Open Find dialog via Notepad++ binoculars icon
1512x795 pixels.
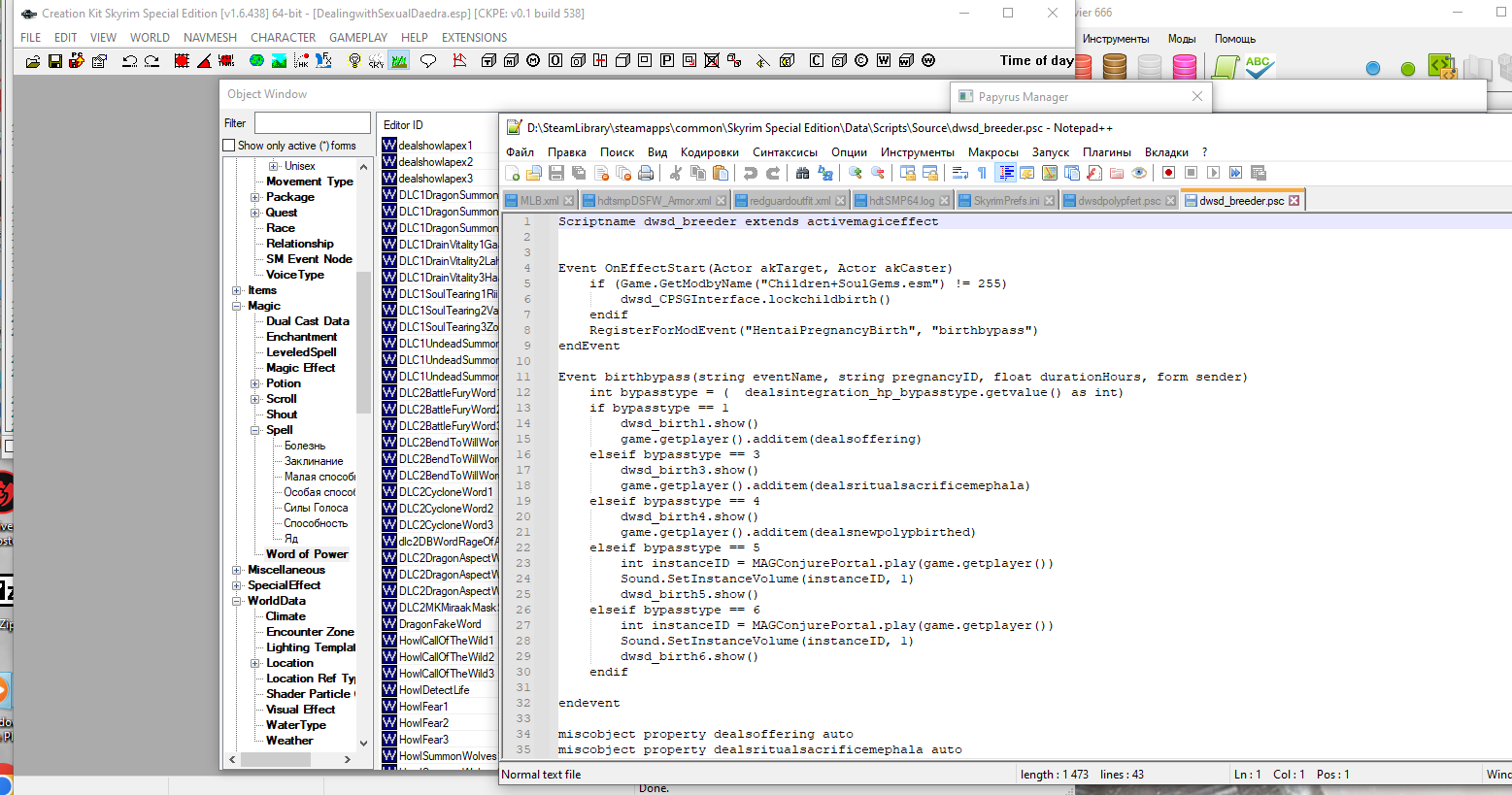802,173
